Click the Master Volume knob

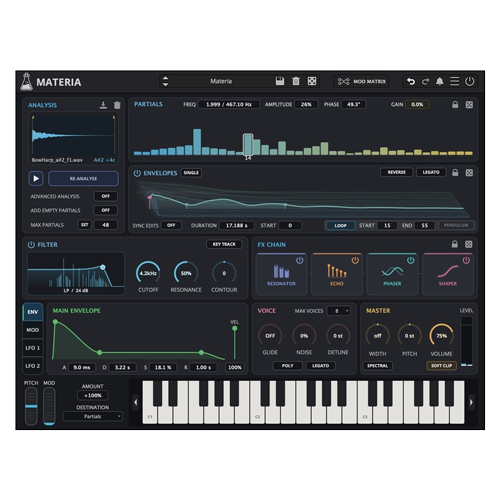441,336
